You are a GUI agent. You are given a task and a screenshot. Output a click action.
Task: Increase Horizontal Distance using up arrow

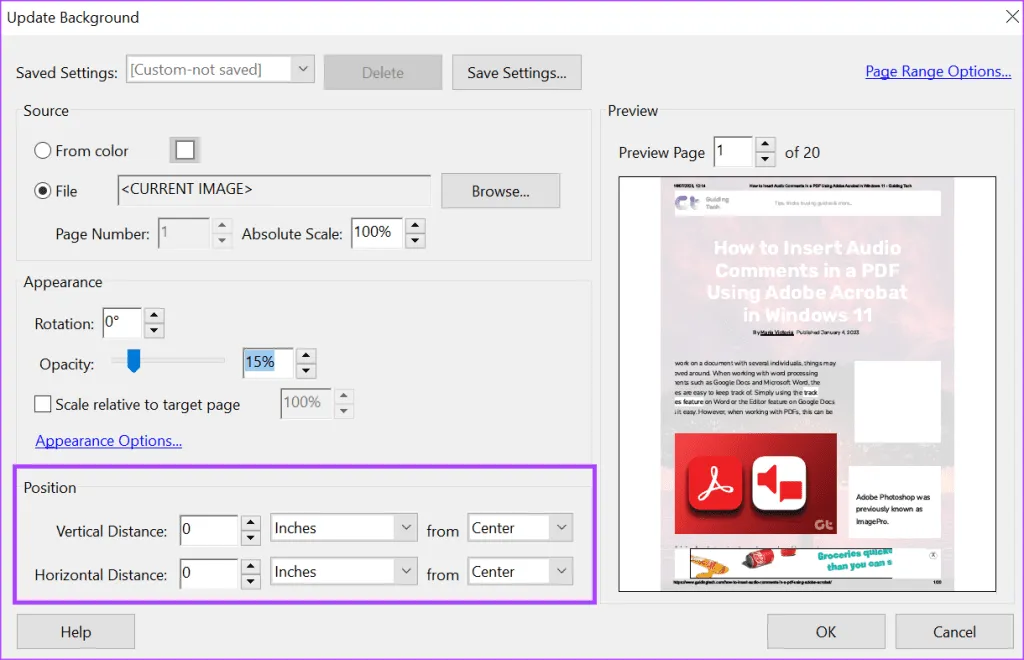pyautogui.click(x=251, y=565)
